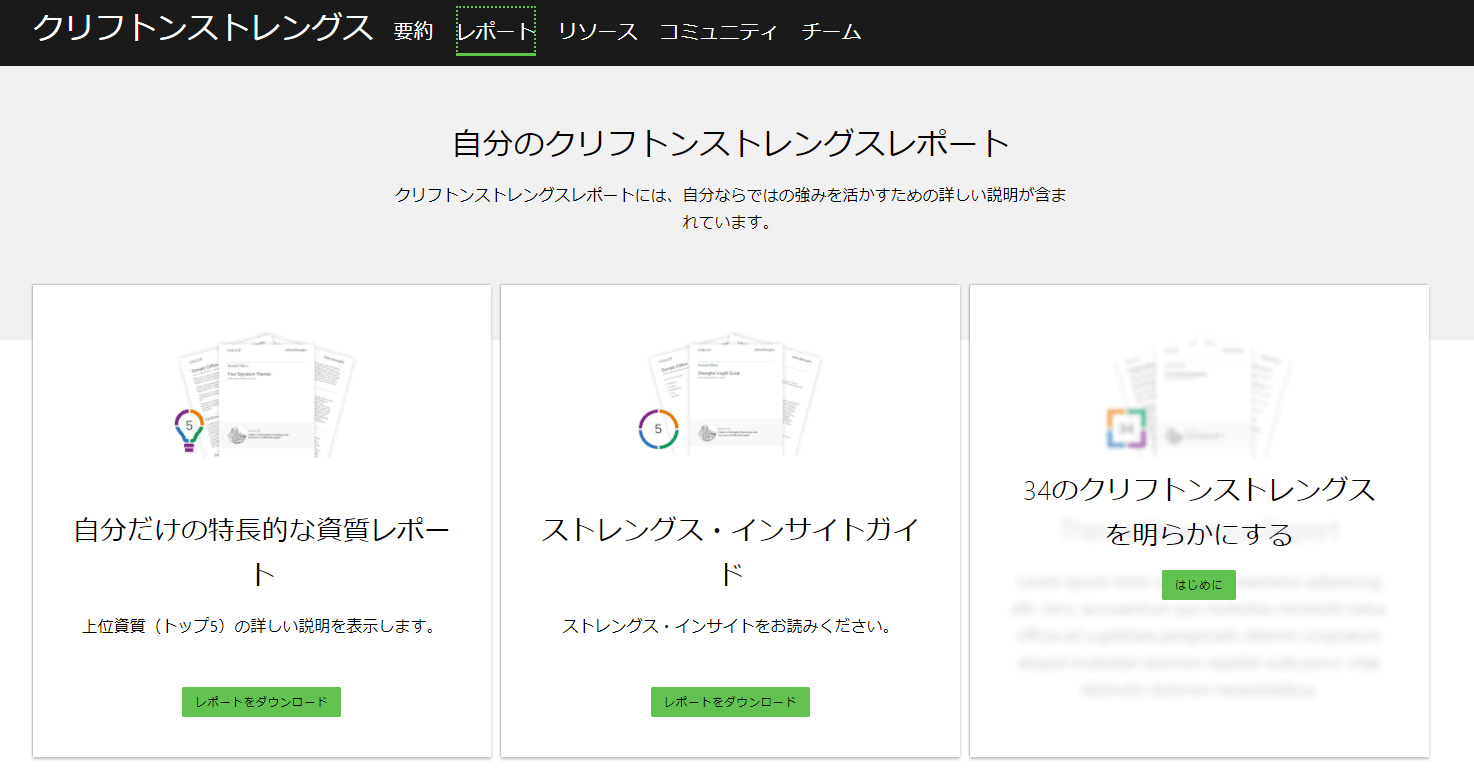Click the intro paragraph about 強みを活かす
Viewport: 1474px width, 781px height.
click(731, 209)
